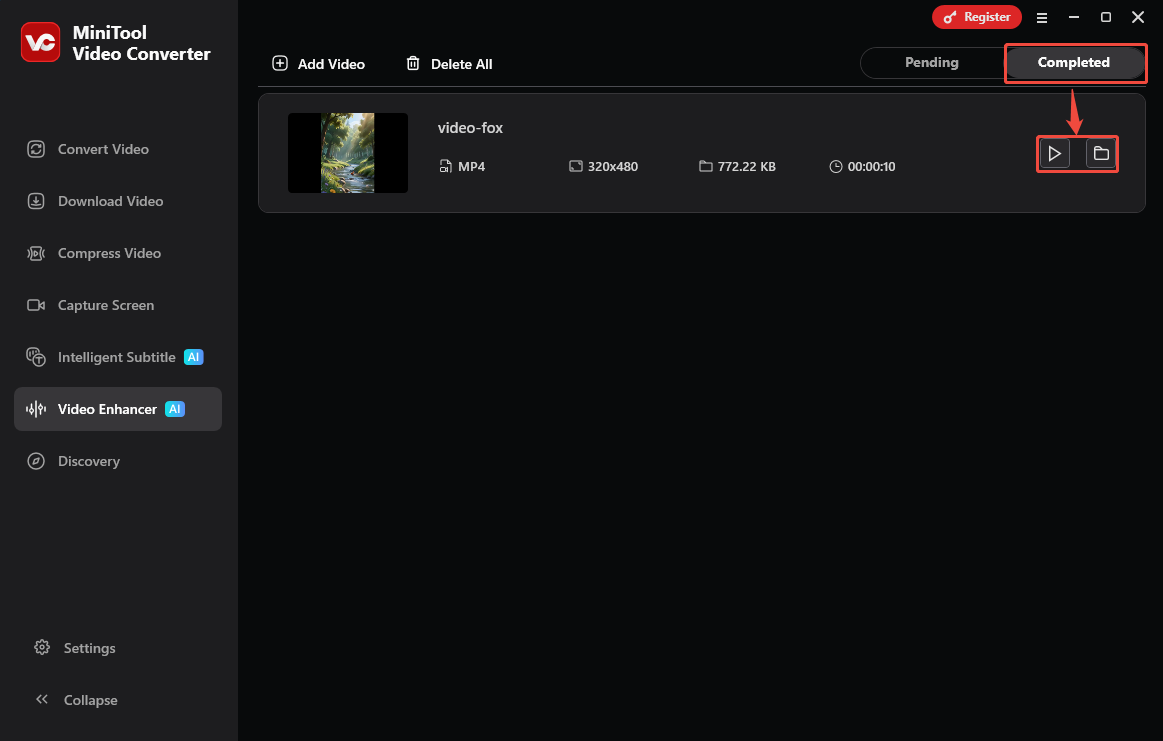Viewport: 1163px width, 741px height.
Task: Click the Download Video arrow icon
Action: pyautogui.click(x=36, y=201)
